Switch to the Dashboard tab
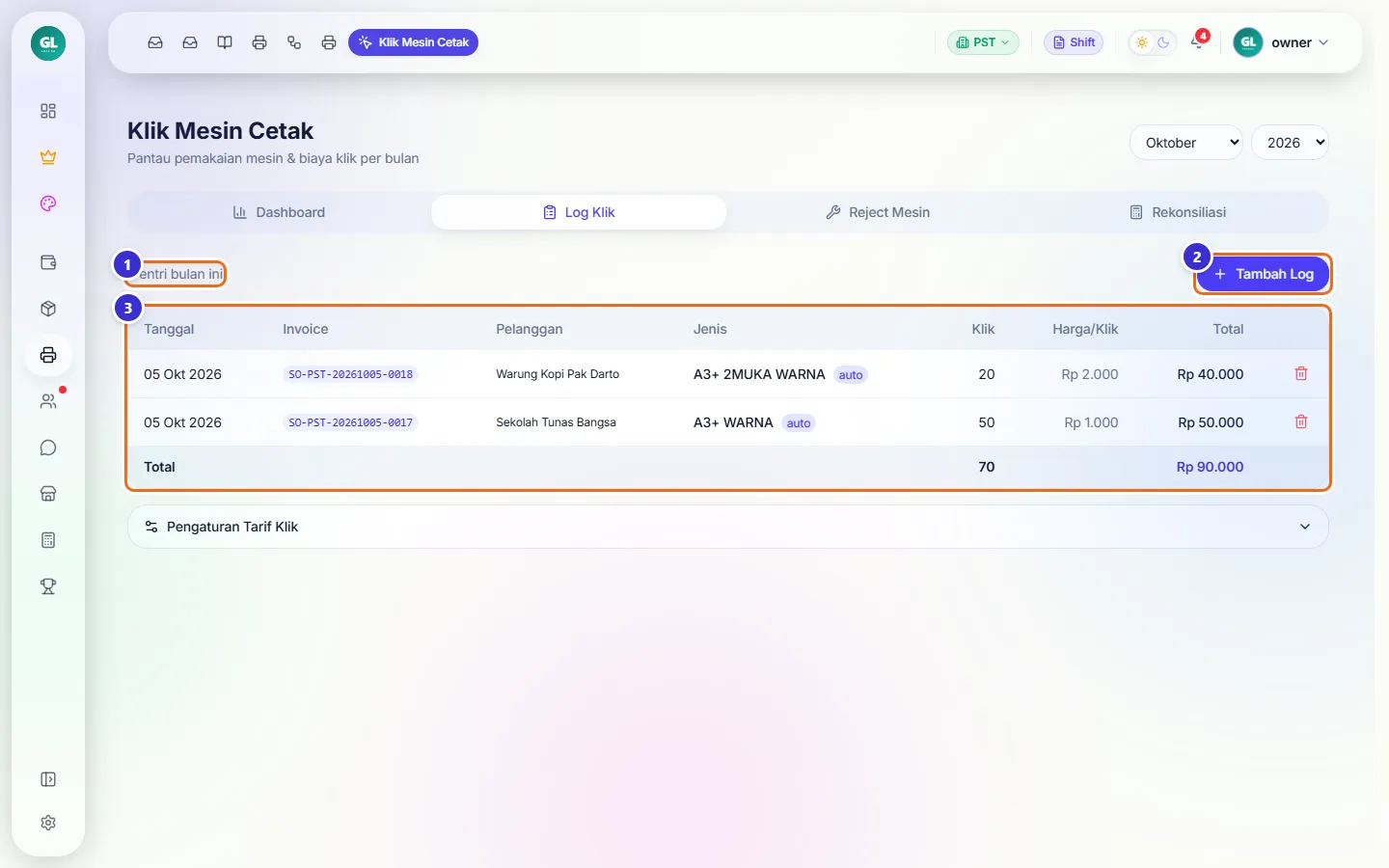The height and width of the screenshot is (868, 1389). point(279,212)
